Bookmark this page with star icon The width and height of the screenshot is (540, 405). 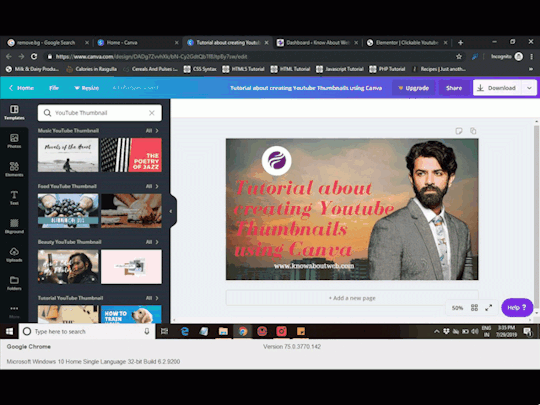pyautogui.click(x=459, y=56)
